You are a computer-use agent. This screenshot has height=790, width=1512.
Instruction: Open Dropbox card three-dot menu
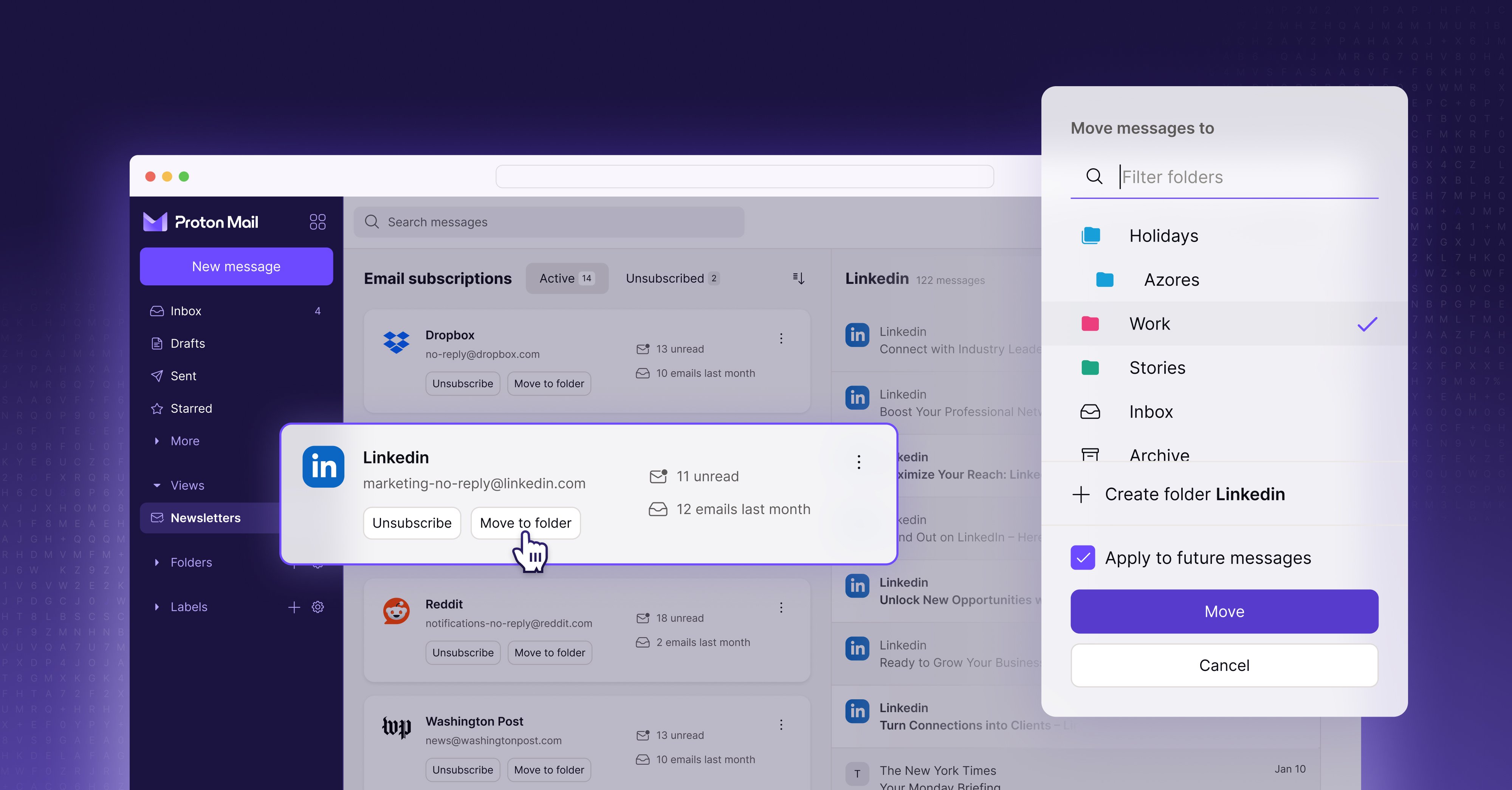(x=781, y=339)
